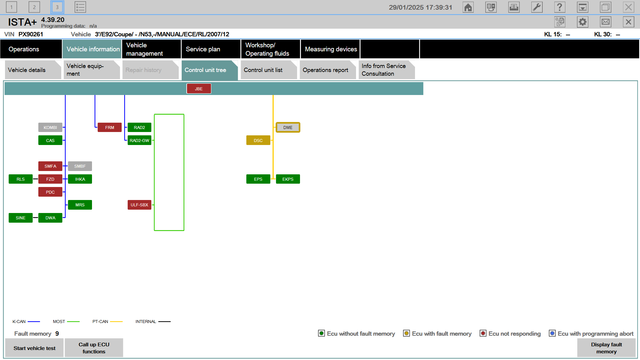640x360 pixels.
Task: Click the Start vehicle test button
Action: (x=34, y=348)
